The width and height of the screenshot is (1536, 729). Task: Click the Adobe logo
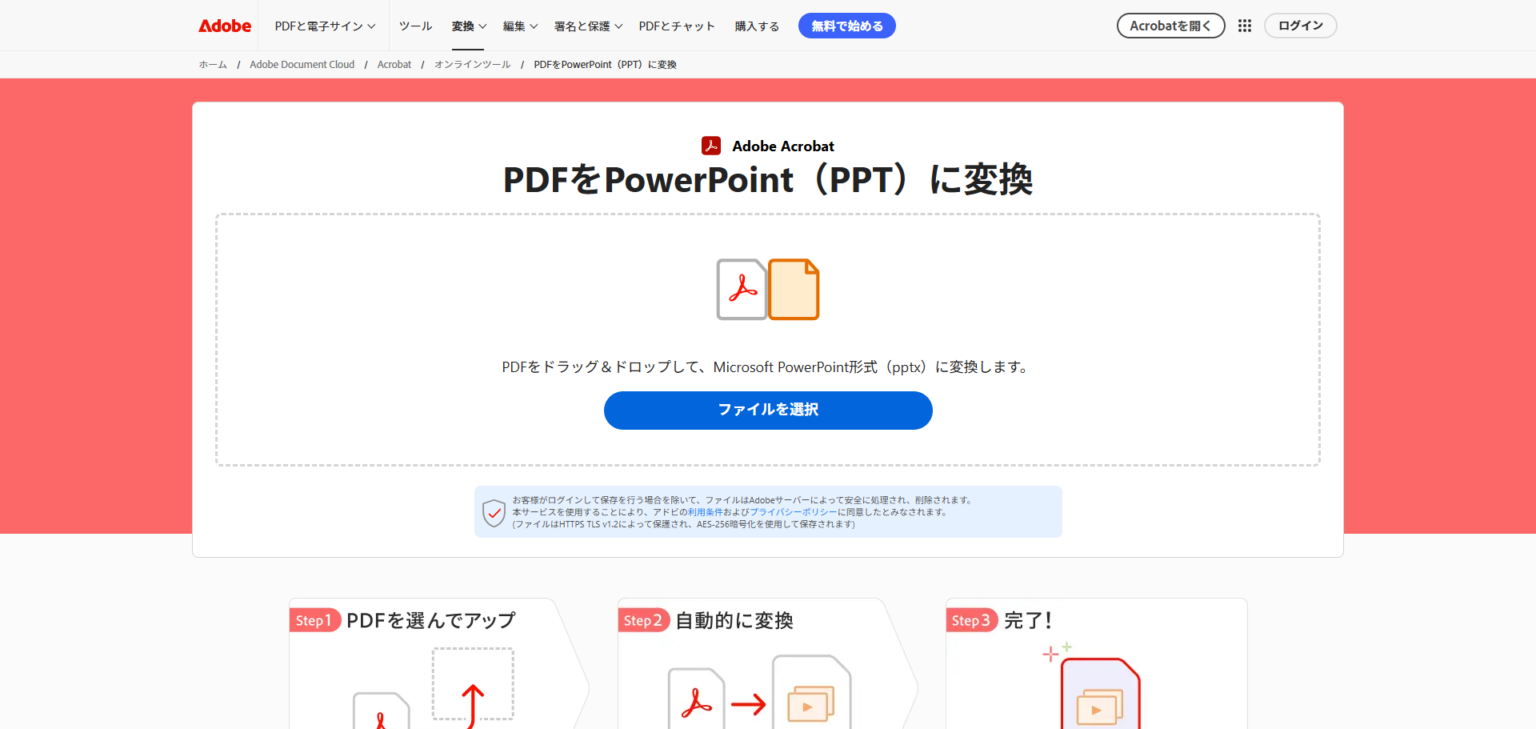[x=224, y=25]
